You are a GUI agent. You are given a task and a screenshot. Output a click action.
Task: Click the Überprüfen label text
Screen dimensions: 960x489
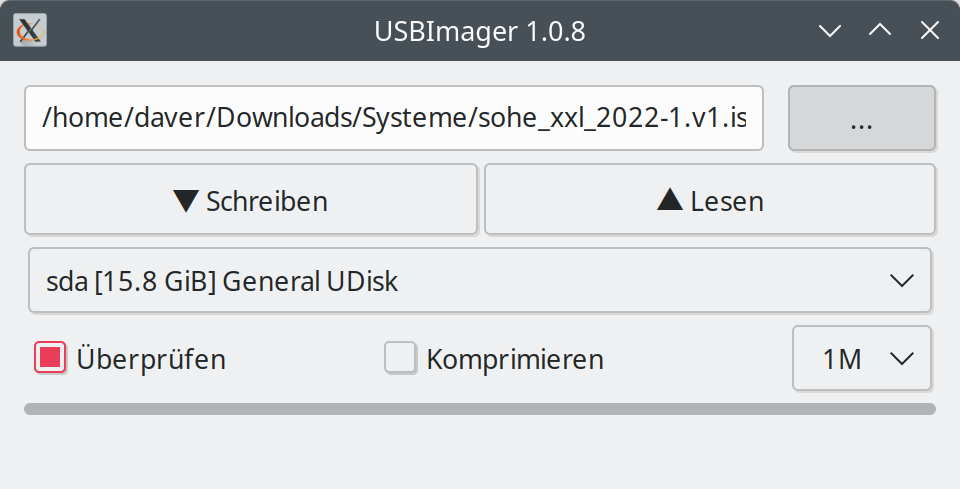(x=151, y=358)
